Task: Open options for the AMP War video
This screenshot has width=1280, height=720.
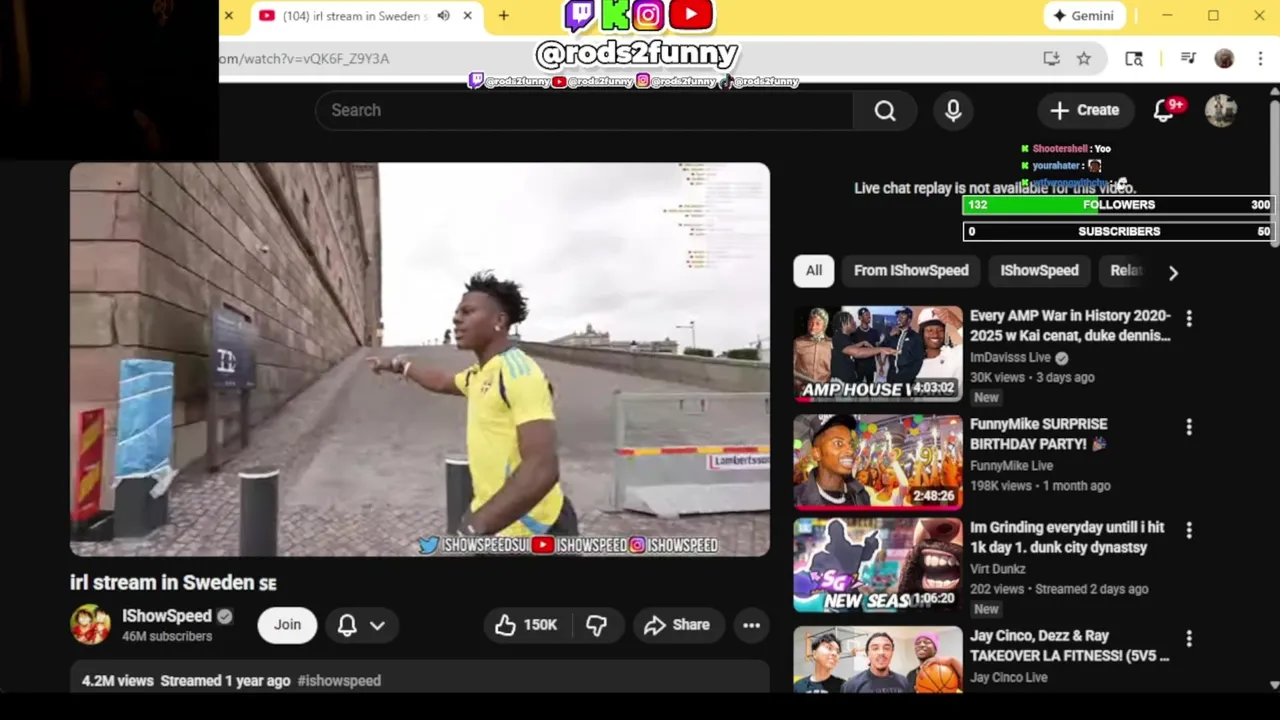Action: coord(1189,318)
